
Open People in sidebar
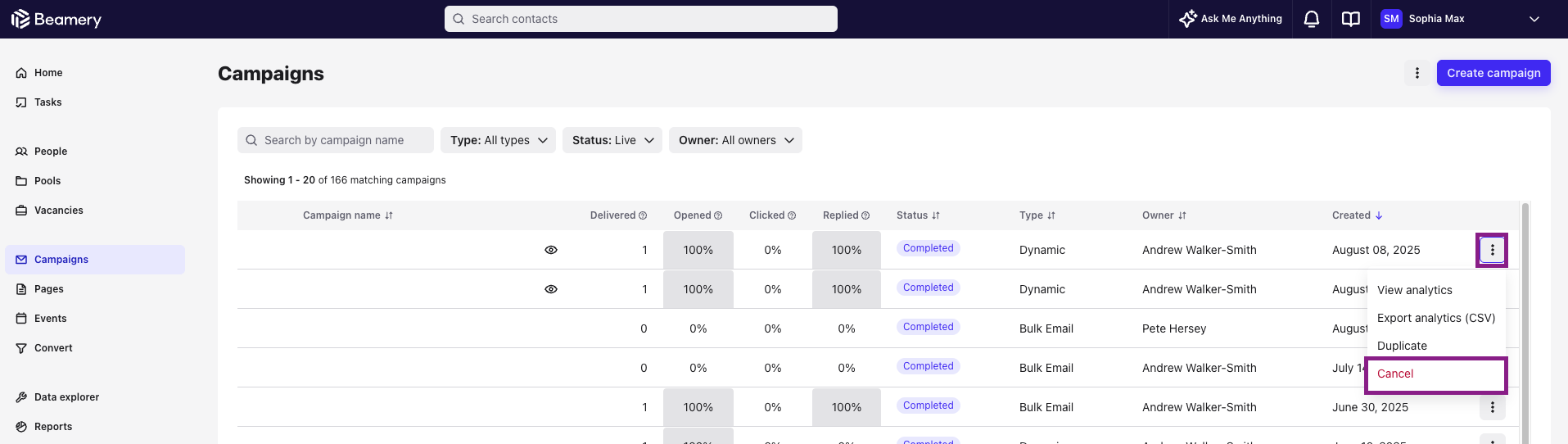[95, 152]
